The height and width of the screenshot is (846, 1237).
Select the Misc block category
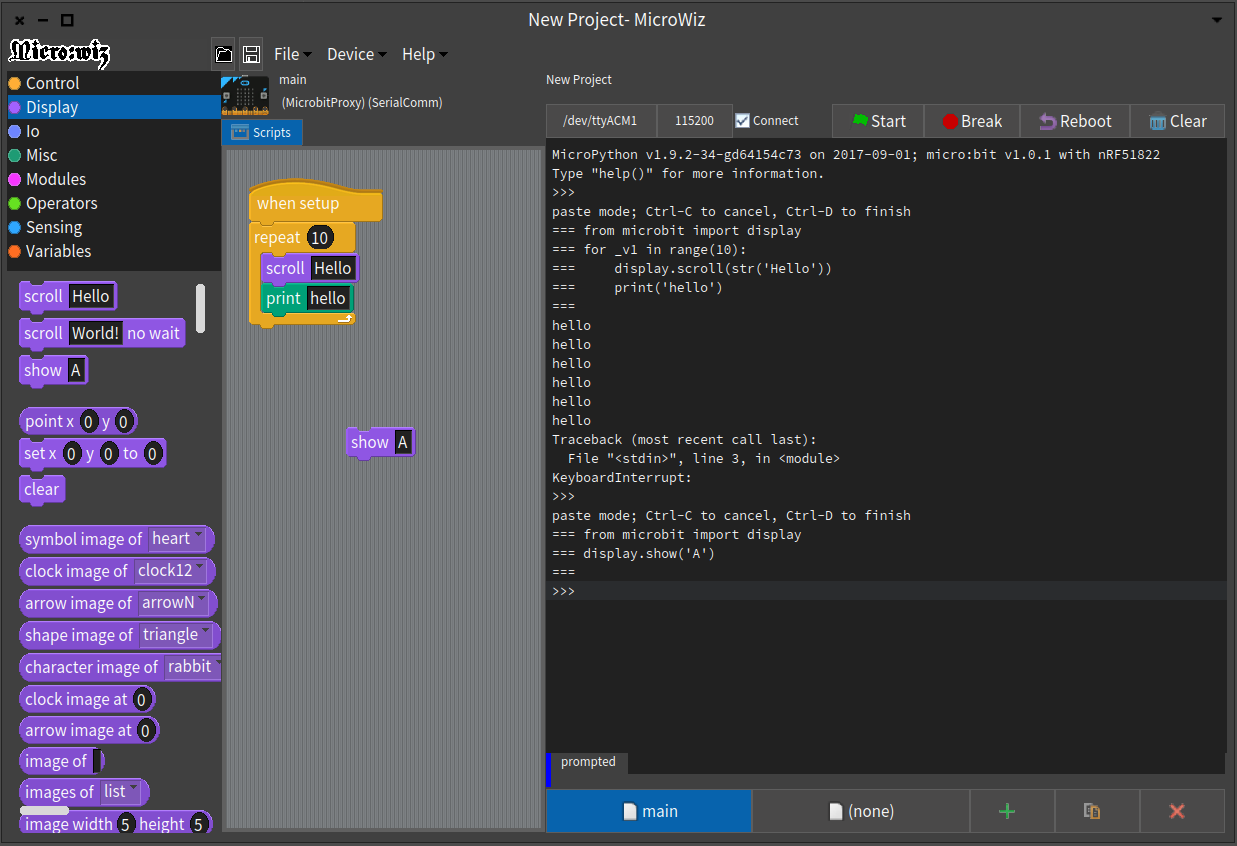[x=113, y=155]
